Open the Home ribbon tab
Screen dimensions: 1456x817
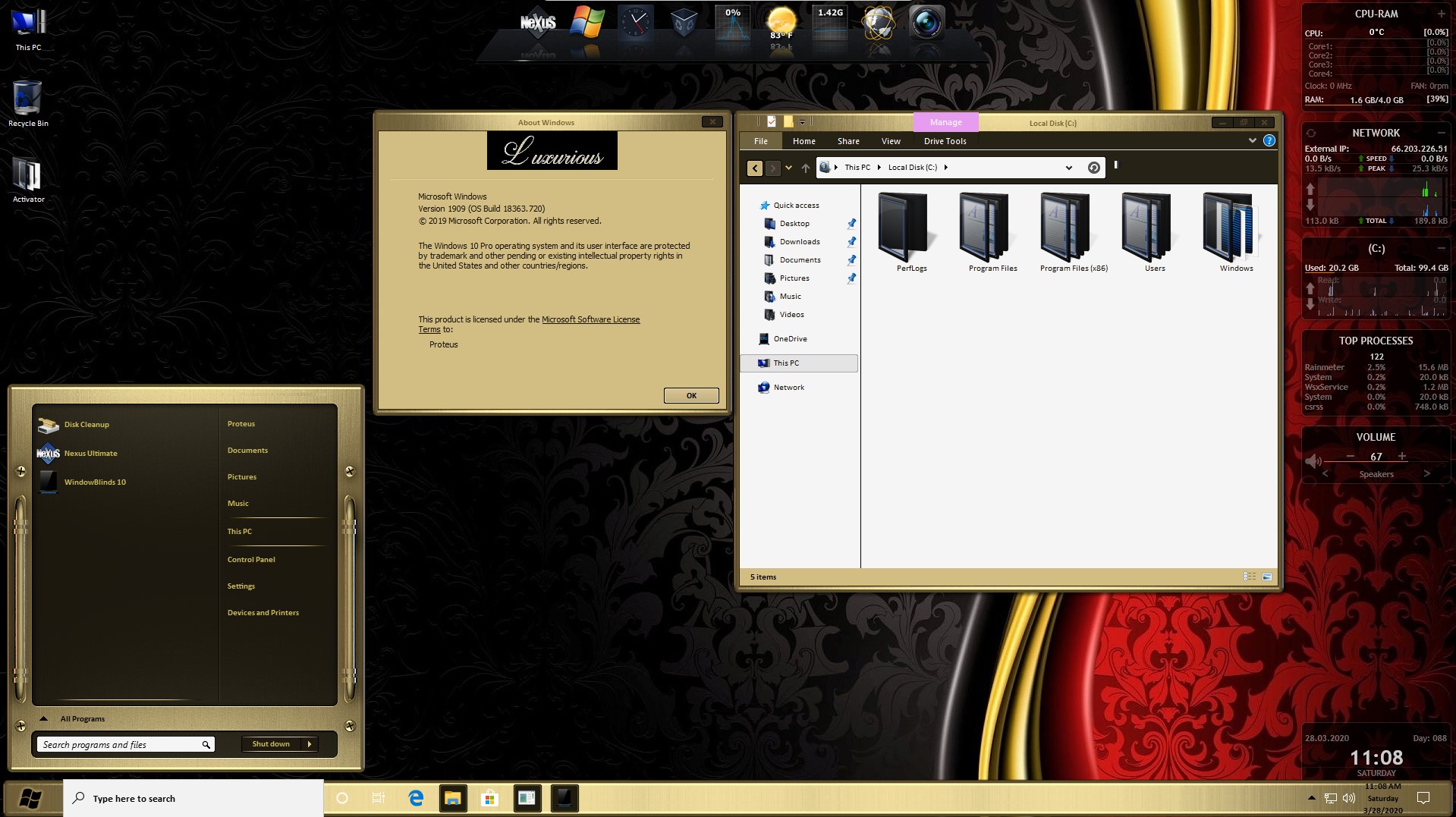(804, 141)
